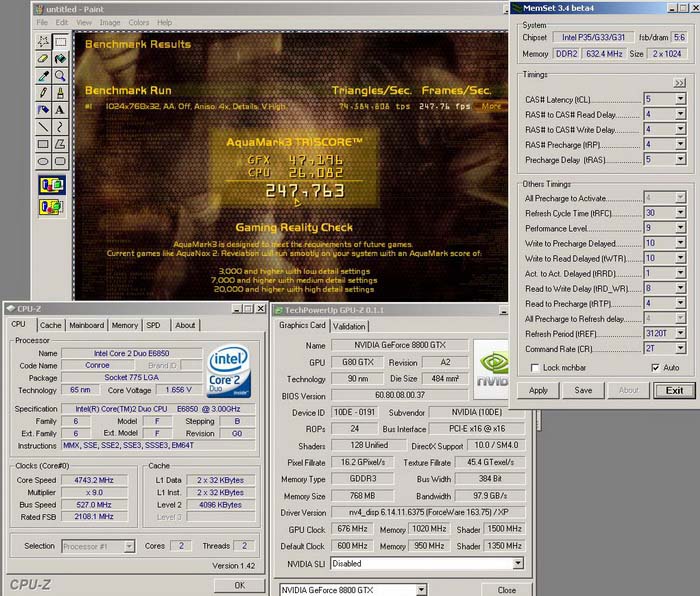Select the Rectangle shape tool in Paint
Image resolution: width=700 pixels, height=596 pixels.
[x=43, y=144]
